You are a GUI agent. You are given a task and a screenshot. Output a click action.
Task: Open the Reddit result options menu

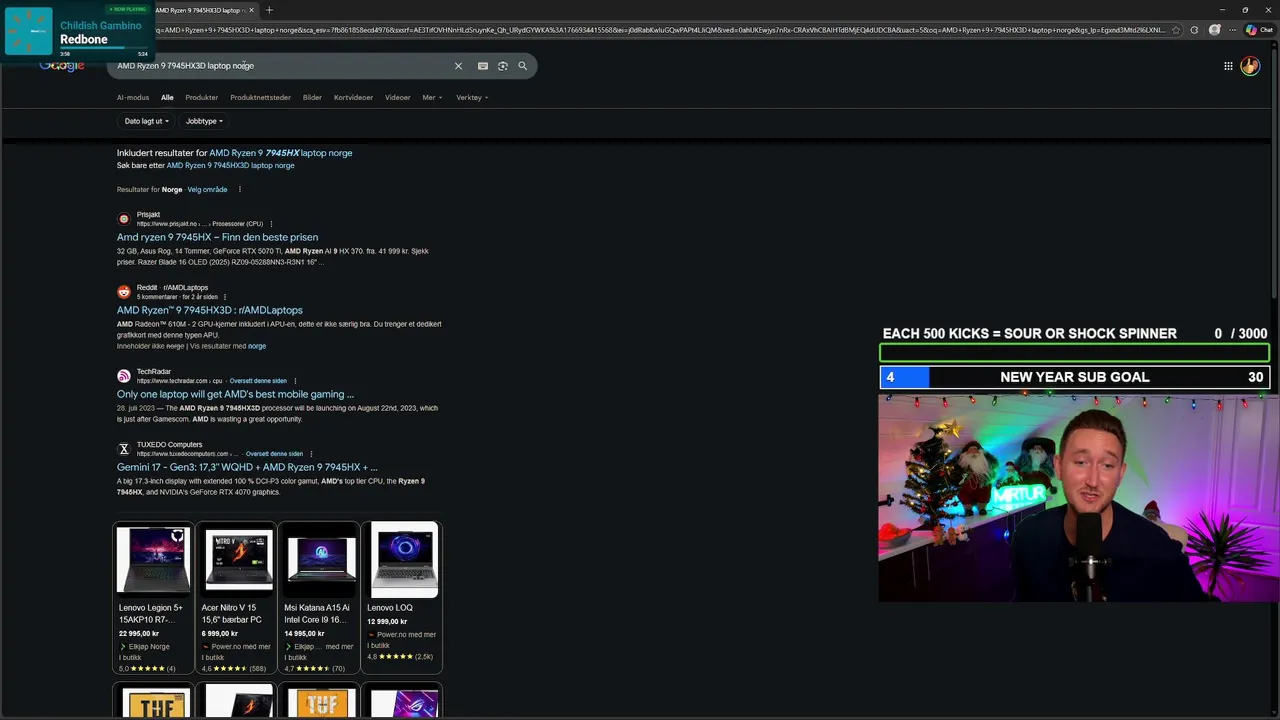pos(224,297)
